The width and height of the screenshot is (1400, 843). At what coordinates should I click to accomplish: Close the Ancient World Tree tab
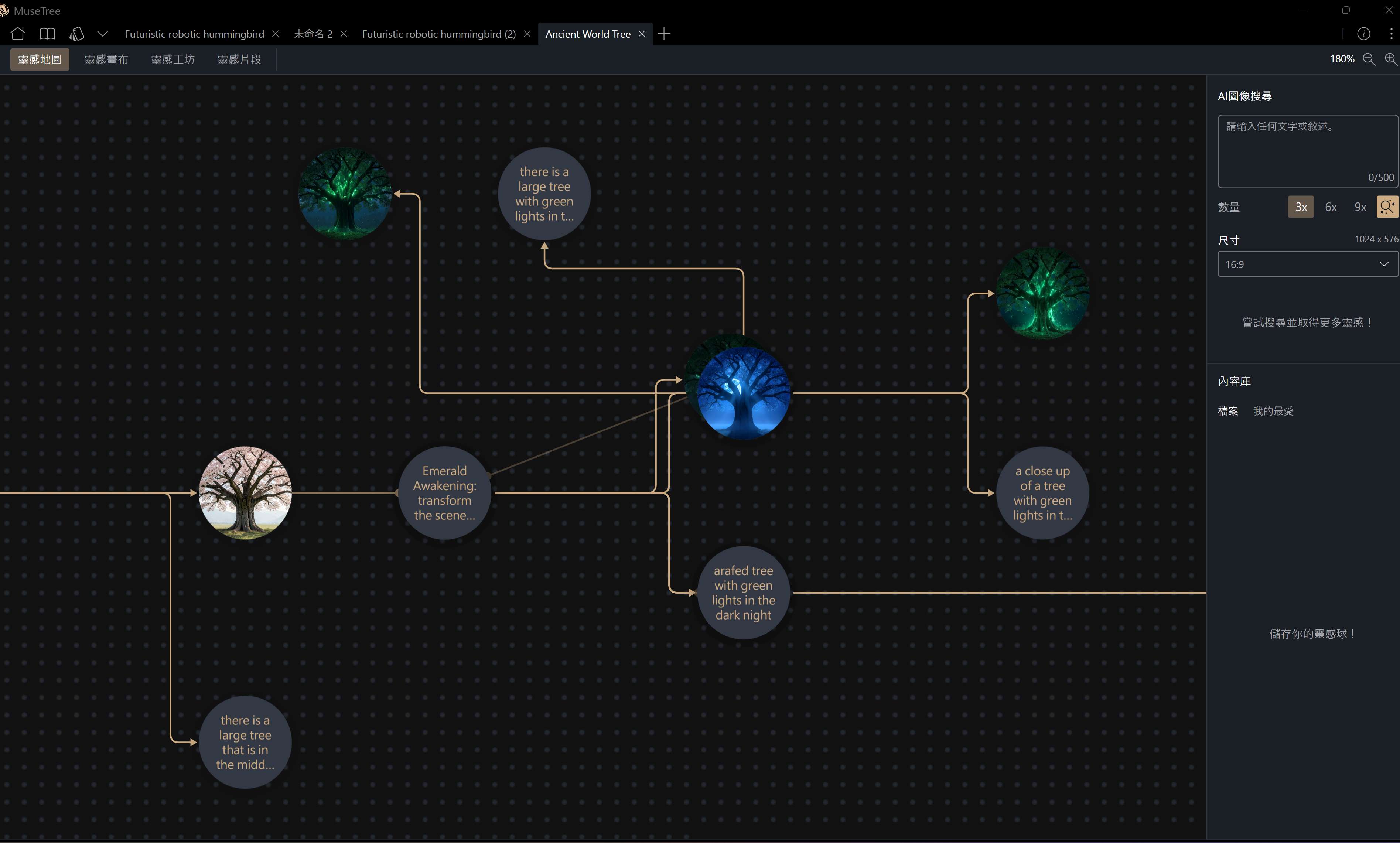pyautogui.click(x=642, y=34)
